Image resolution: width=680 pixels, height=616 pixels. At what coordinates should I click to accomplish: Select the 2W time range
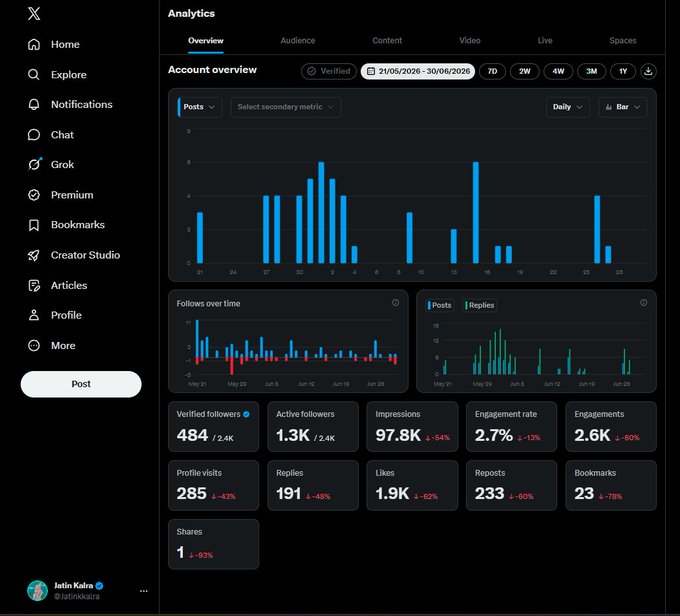(525, 71)
